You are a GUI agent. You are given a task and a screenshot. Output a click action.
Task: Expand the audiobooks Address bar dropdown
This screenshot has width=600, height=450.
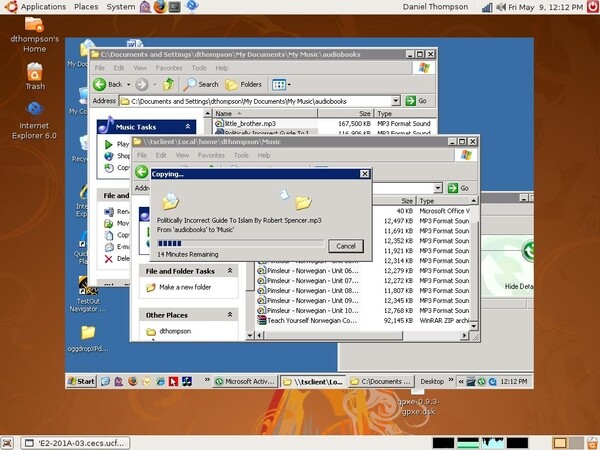tap(396, 101)
